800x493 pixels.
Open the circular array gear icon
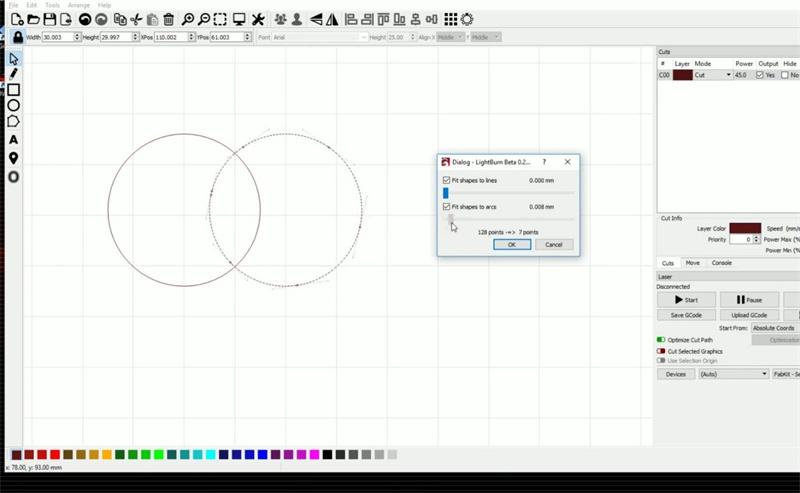(467, 19)
